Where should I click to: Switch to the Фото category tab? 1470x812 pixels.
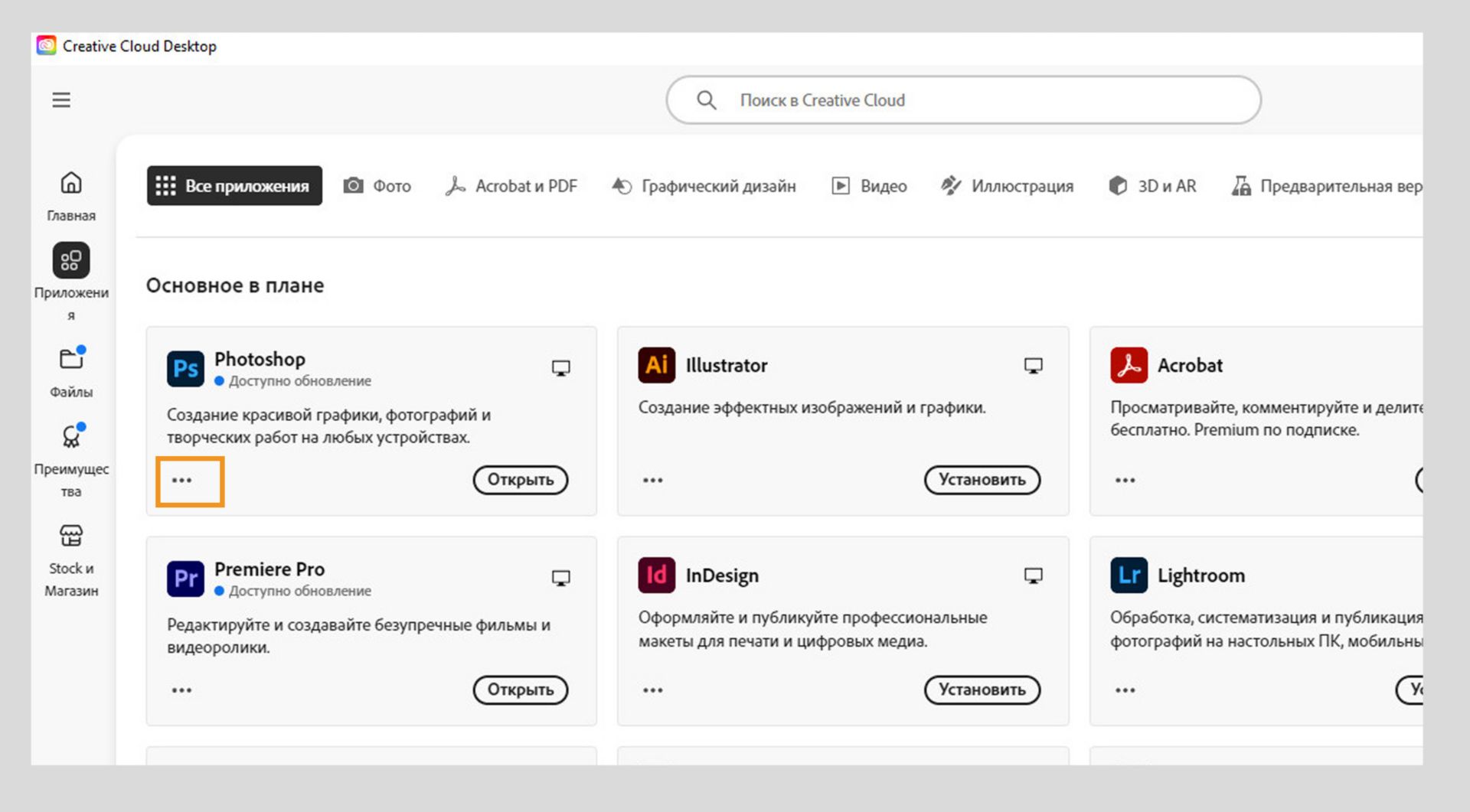[x=377, y=186]
